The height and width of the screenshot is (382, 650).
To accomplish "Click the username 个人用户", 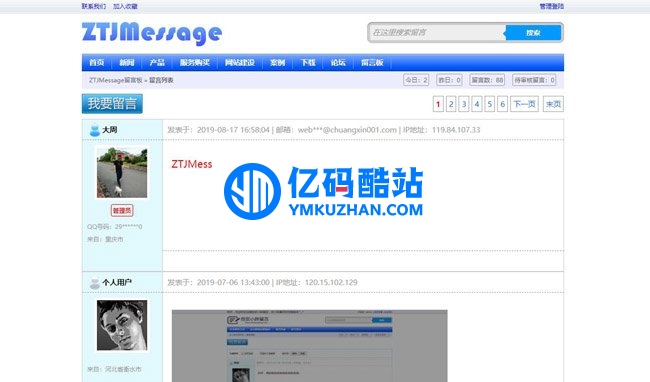I will (117, 283).
